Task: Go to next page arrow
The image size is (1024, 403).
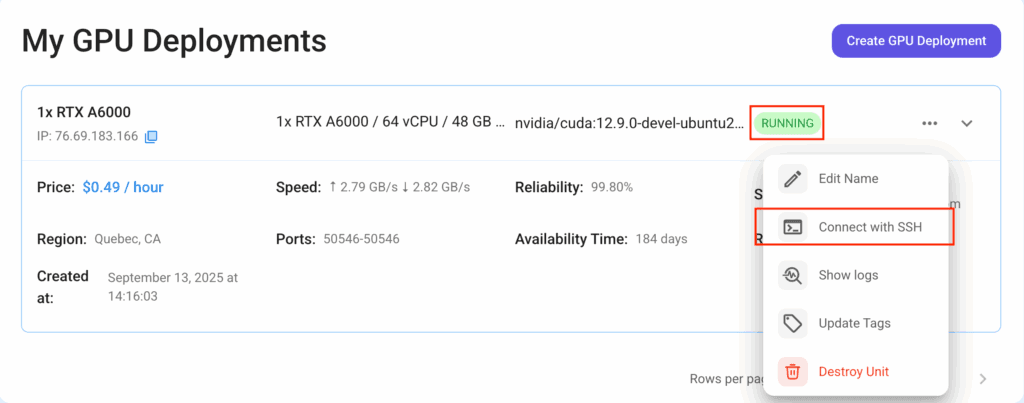Action: (983, 379)
